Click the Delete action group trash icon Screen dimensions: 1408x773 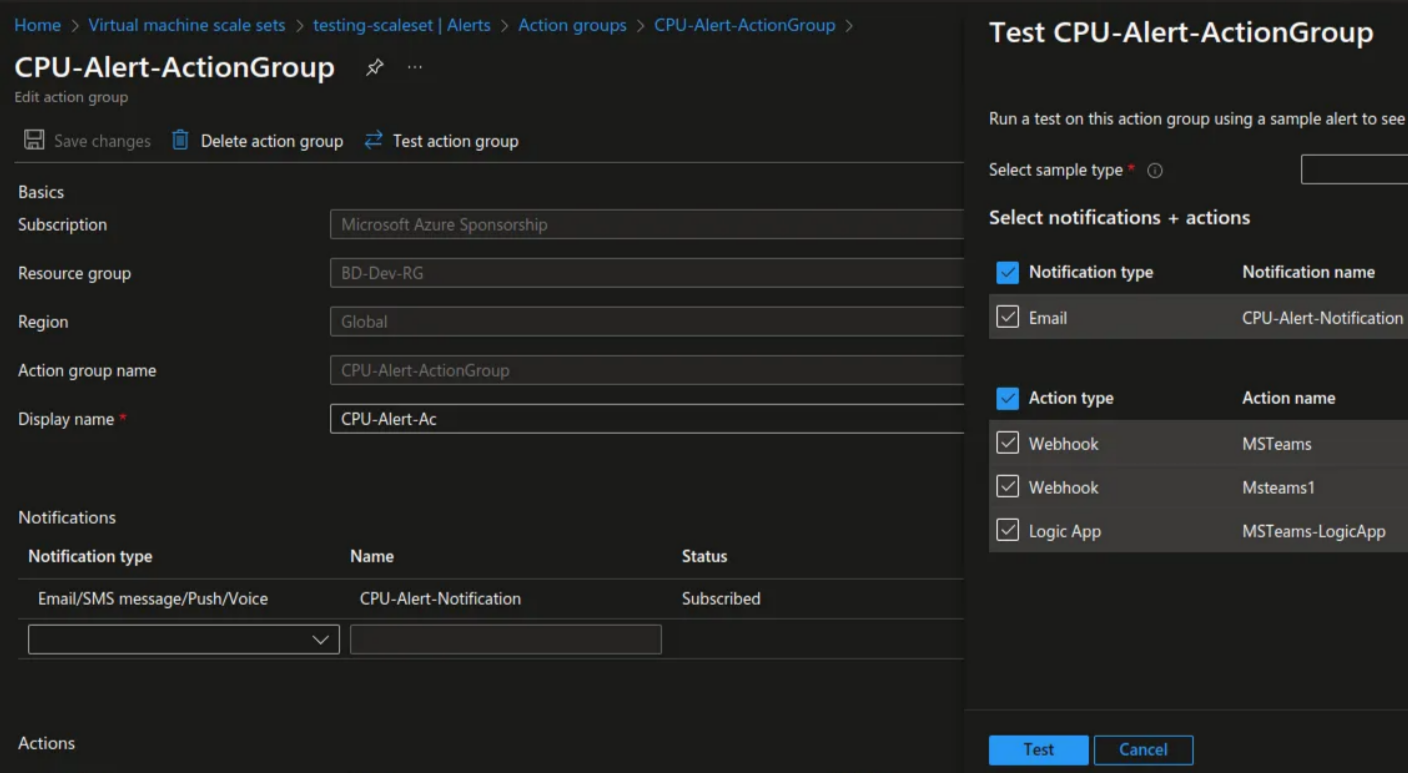coord(180,140)
